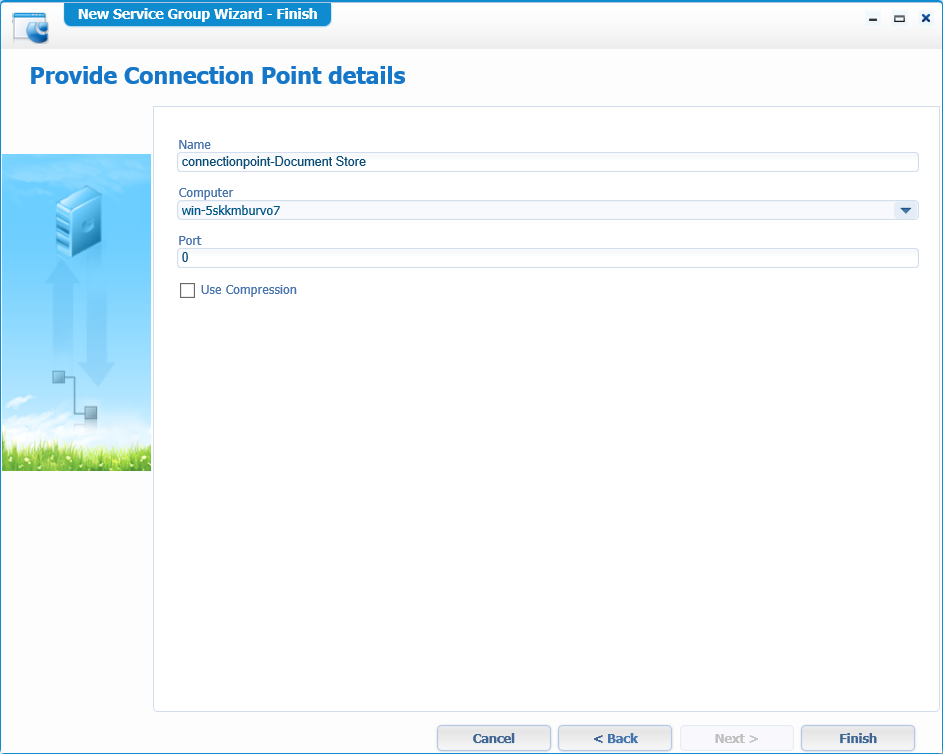
Task: Click the 'Provide Connection Point details' heading
Action: click(x=218, y=76)
